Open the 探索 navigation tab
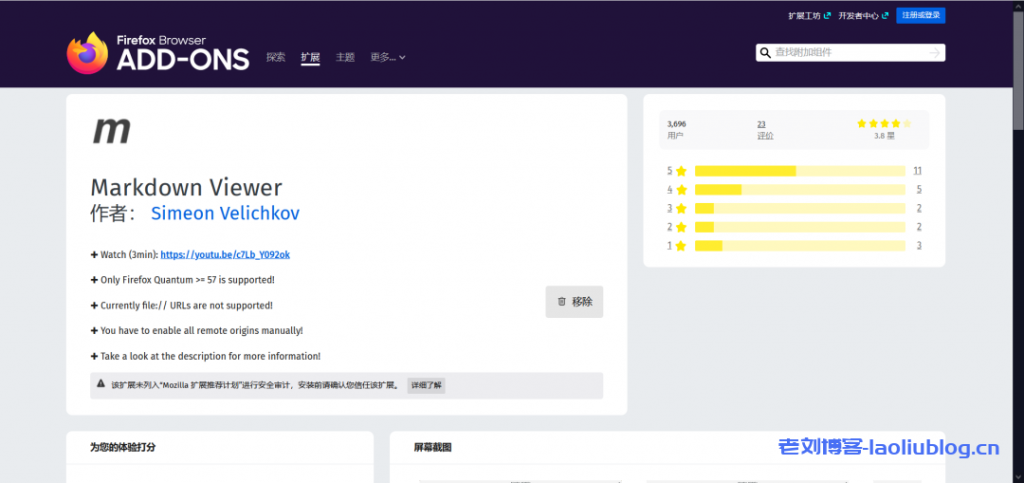Screen dimensions: 1024x483 pyautogui.click(x=276, y=57)
